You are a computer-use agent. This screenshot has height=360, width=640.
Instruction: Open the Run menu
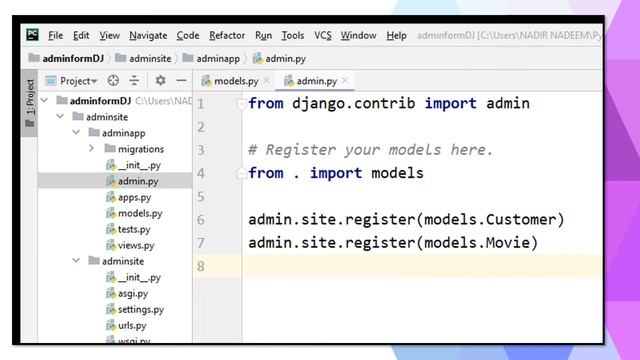pyautogui.click(x=263, y=36)
